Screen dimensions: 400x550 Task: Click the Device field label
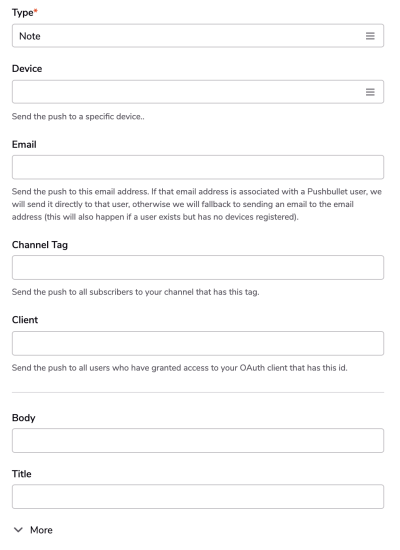point(27,68)
